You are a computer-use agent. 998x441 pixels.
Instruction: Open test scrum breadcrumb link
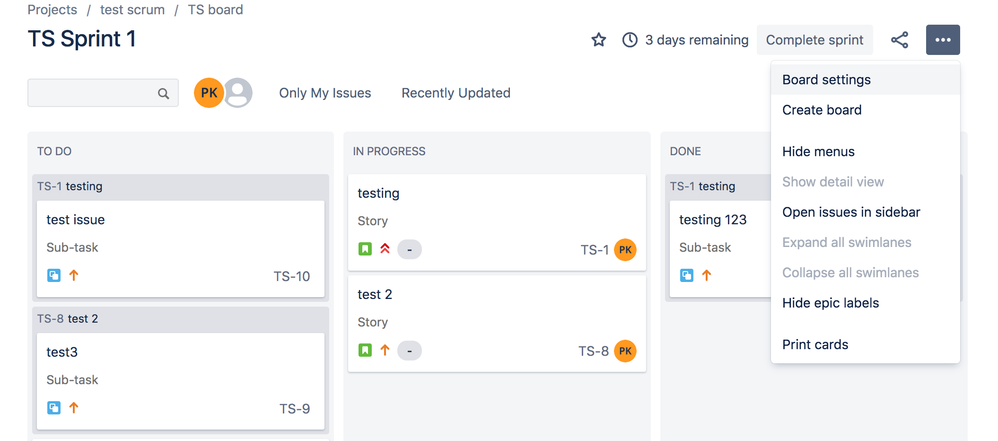pyautogui.click(x=132, y=10)
